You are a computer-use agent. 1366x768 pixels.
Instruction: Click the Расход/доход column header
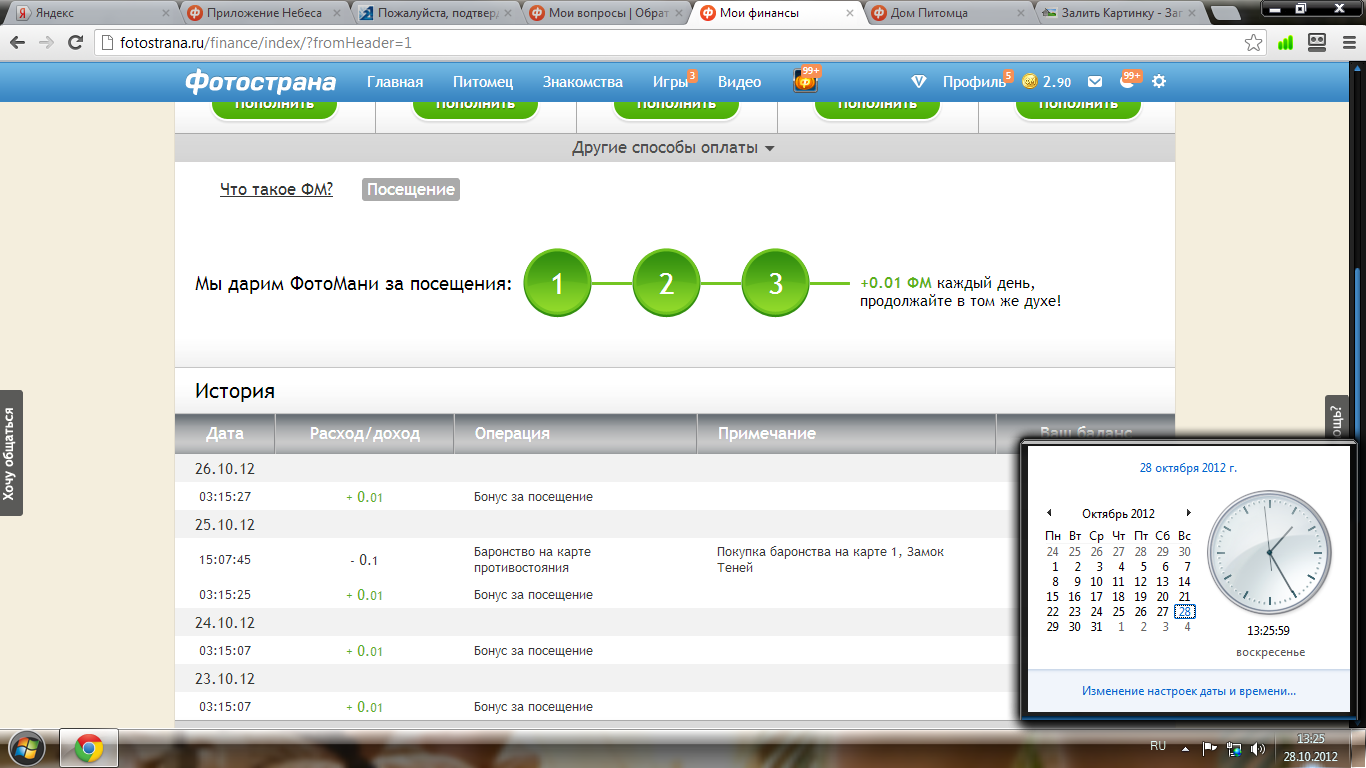[x=365, y=433]
